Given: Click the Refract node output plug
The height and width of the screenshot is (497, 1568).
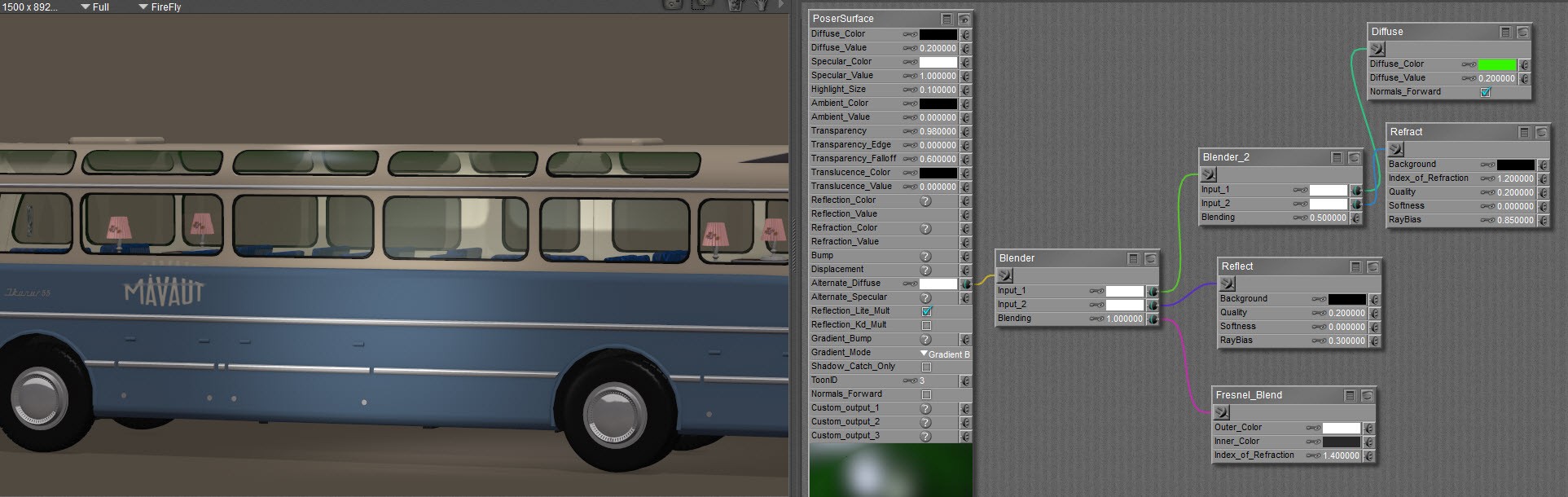Looking at the screenshot, I should (1396, 149).
